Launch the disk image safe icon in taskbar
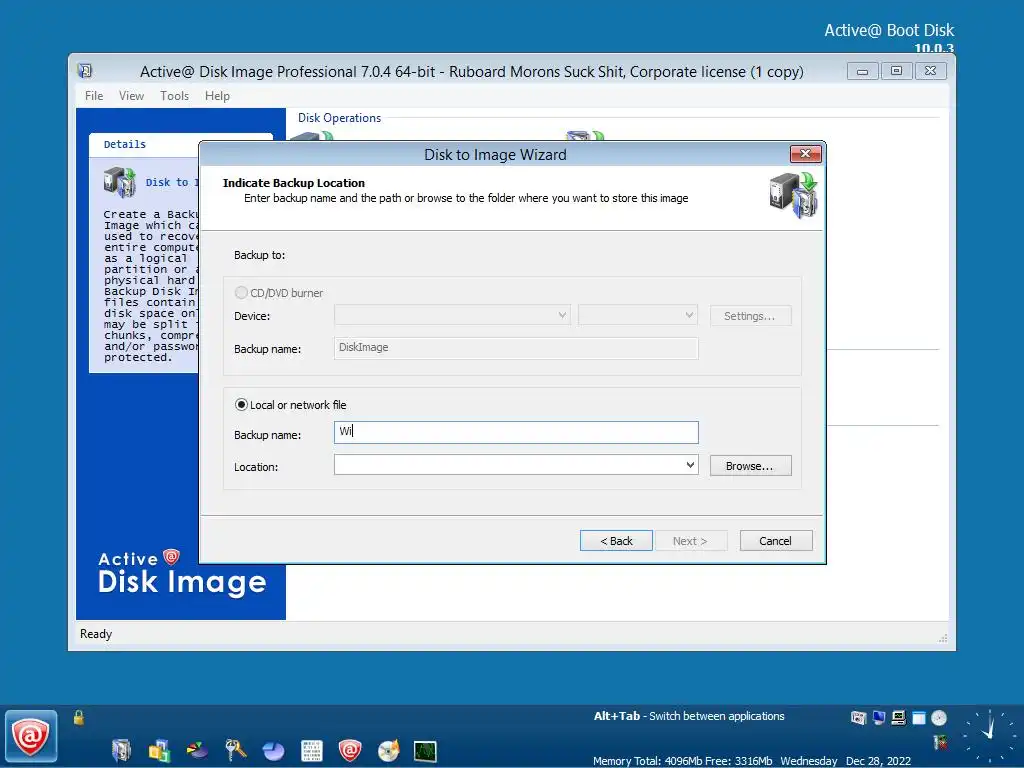The height and width of the screenshot is (768, 1024). (121, 750)
